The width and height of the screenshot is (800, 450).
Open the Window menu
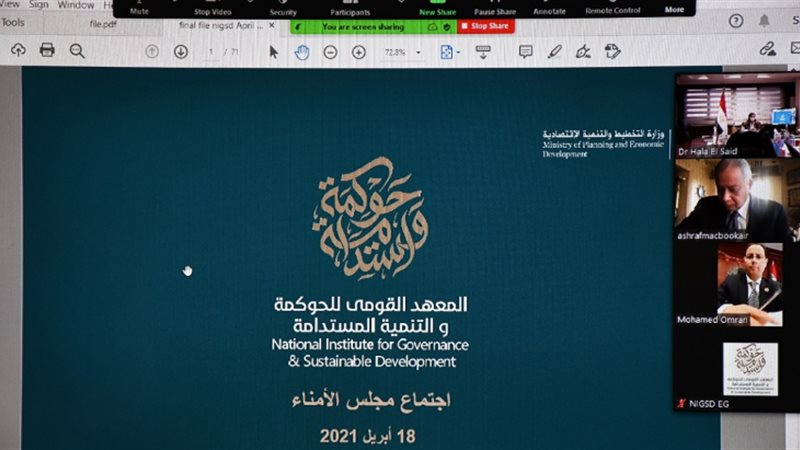76,5
